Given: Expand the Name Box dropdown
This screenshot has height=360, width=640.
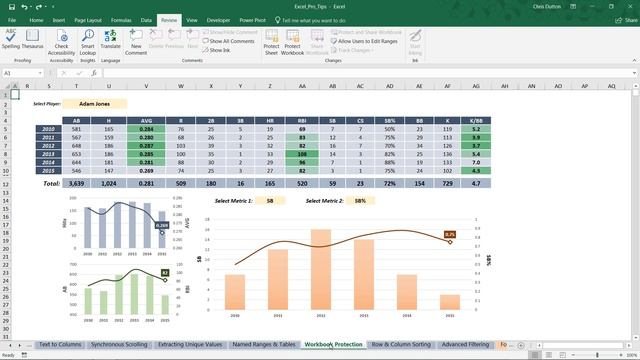Looking at the screenshot, I should click(x=40, y=73).
